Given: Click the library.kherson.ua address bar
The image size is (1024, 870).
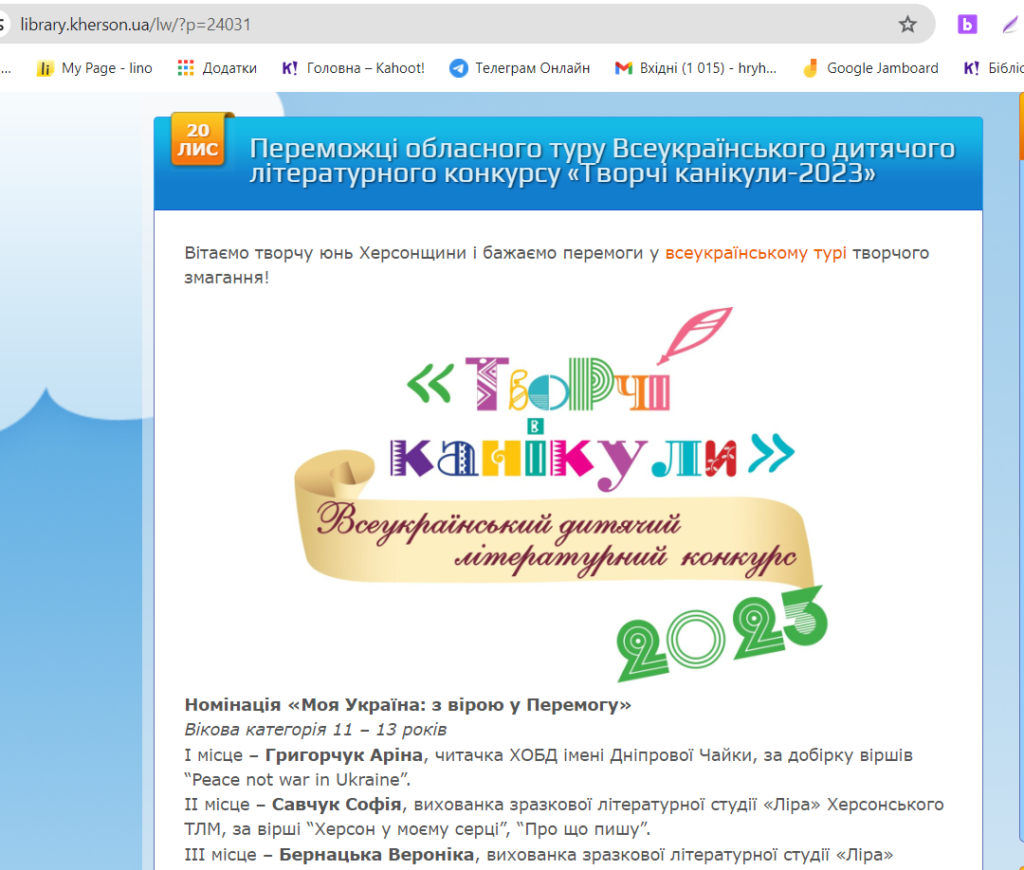Looking at the screenshot, I should (x=457, y=25).
